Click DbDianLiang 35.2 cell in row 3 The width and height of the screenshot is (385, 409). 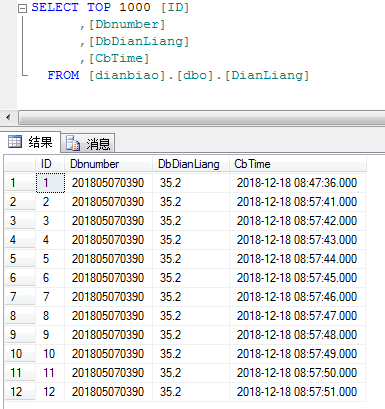click(x=191, y=221)
